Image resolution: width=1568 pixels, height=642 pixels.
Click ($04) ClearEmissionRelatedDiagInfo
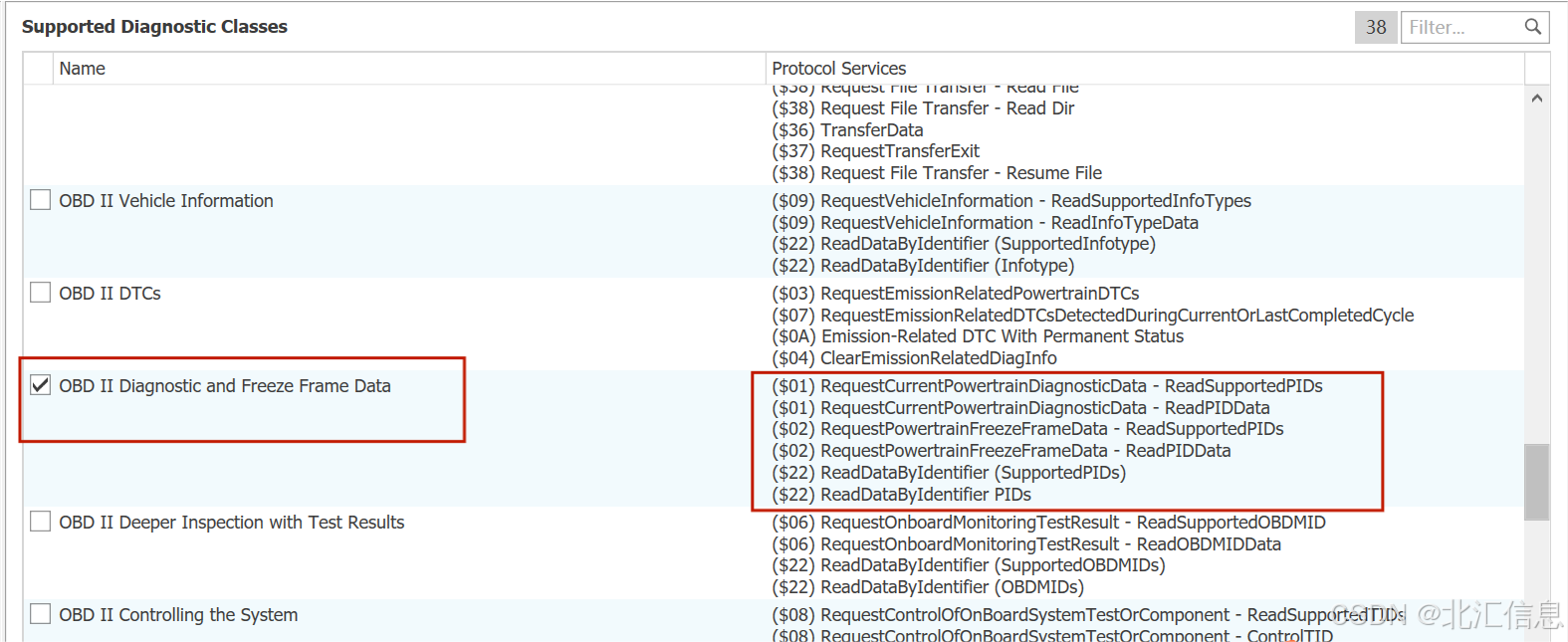(914, 358)
